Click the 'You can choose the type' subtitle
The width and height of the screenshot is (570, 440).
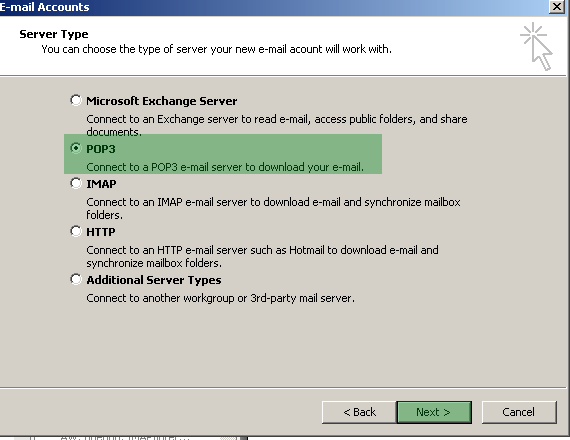[x=217, y=49]
